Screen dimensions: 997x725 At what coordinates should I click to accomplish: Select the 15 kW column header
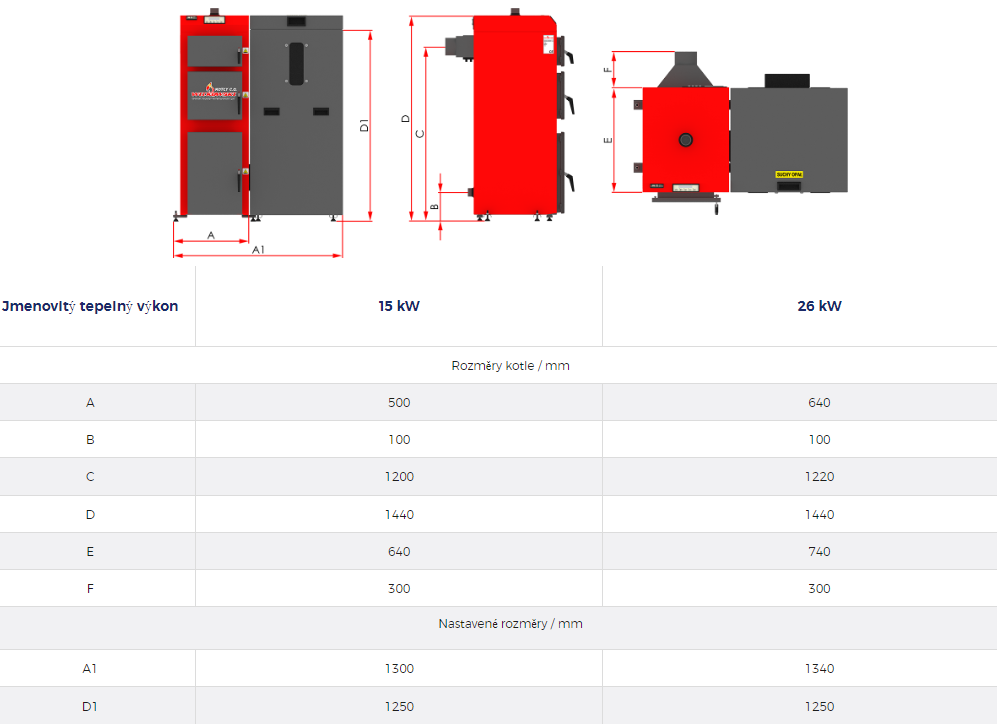[x=399, y=306]
